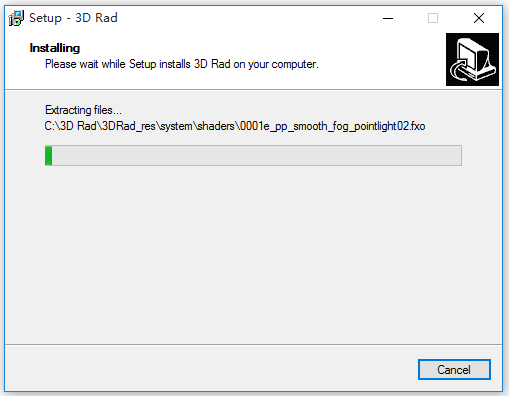Click the blank grey area below progress bar
509x396 pixels.
(253, 253)
